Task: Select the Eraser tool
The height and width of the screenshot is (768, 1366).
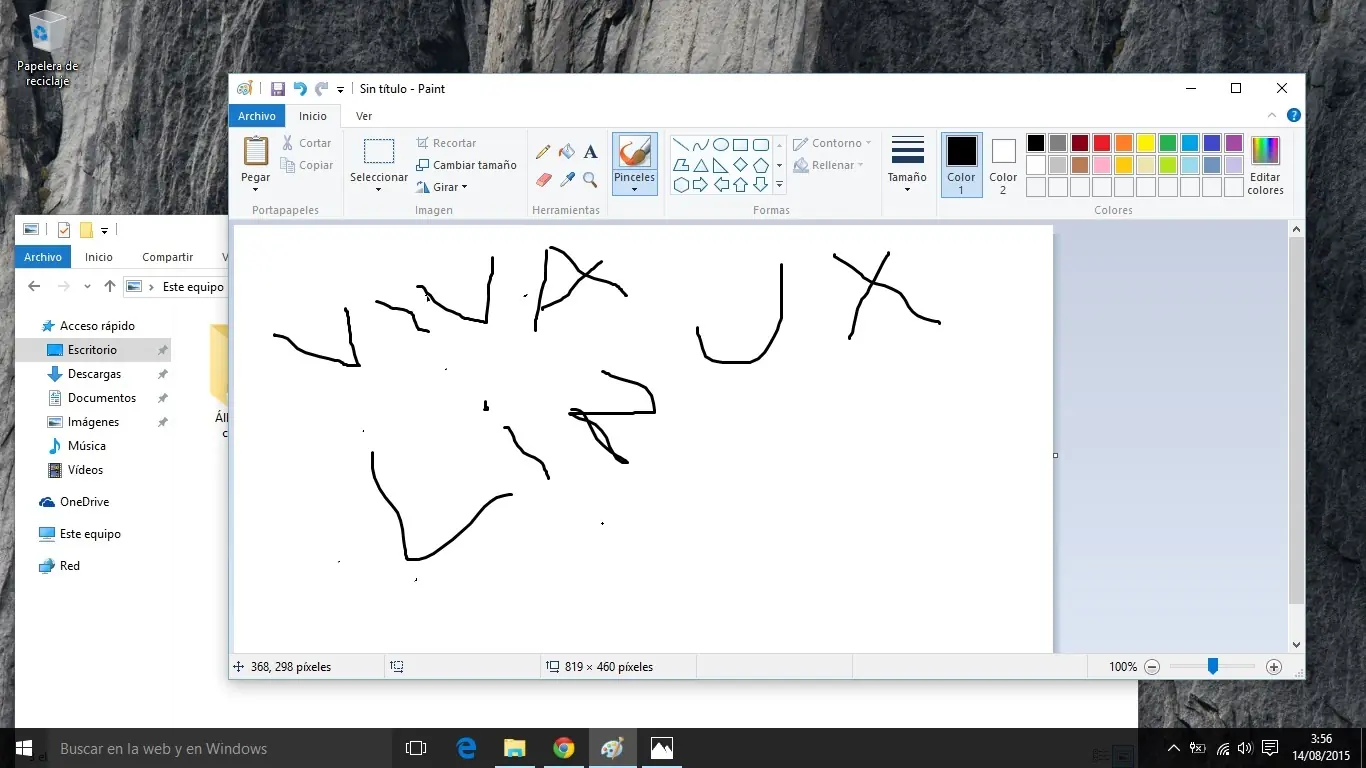Action: click(x=543, y=180)
